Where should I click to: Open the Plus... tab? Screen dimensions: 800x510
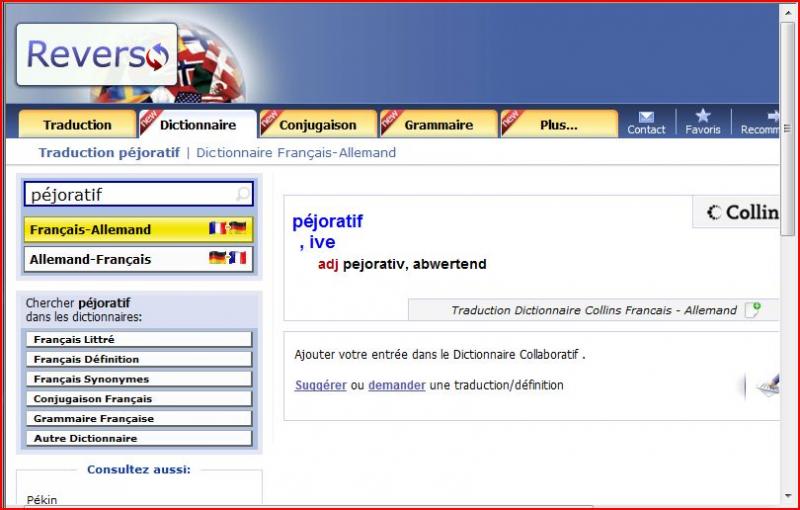[x=559, y=124]
